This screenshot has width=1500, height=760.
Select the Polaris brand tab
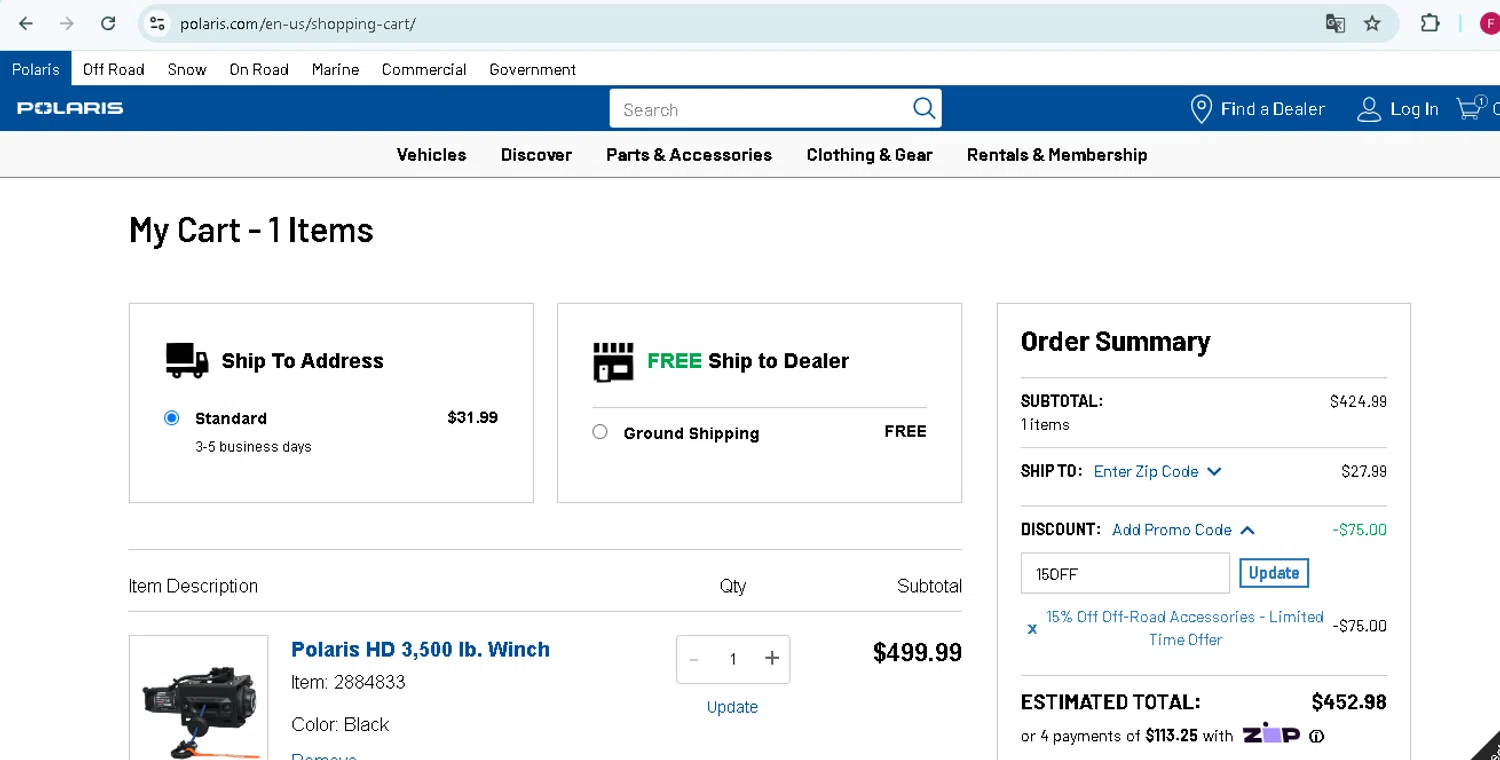(x=36, y=69)
